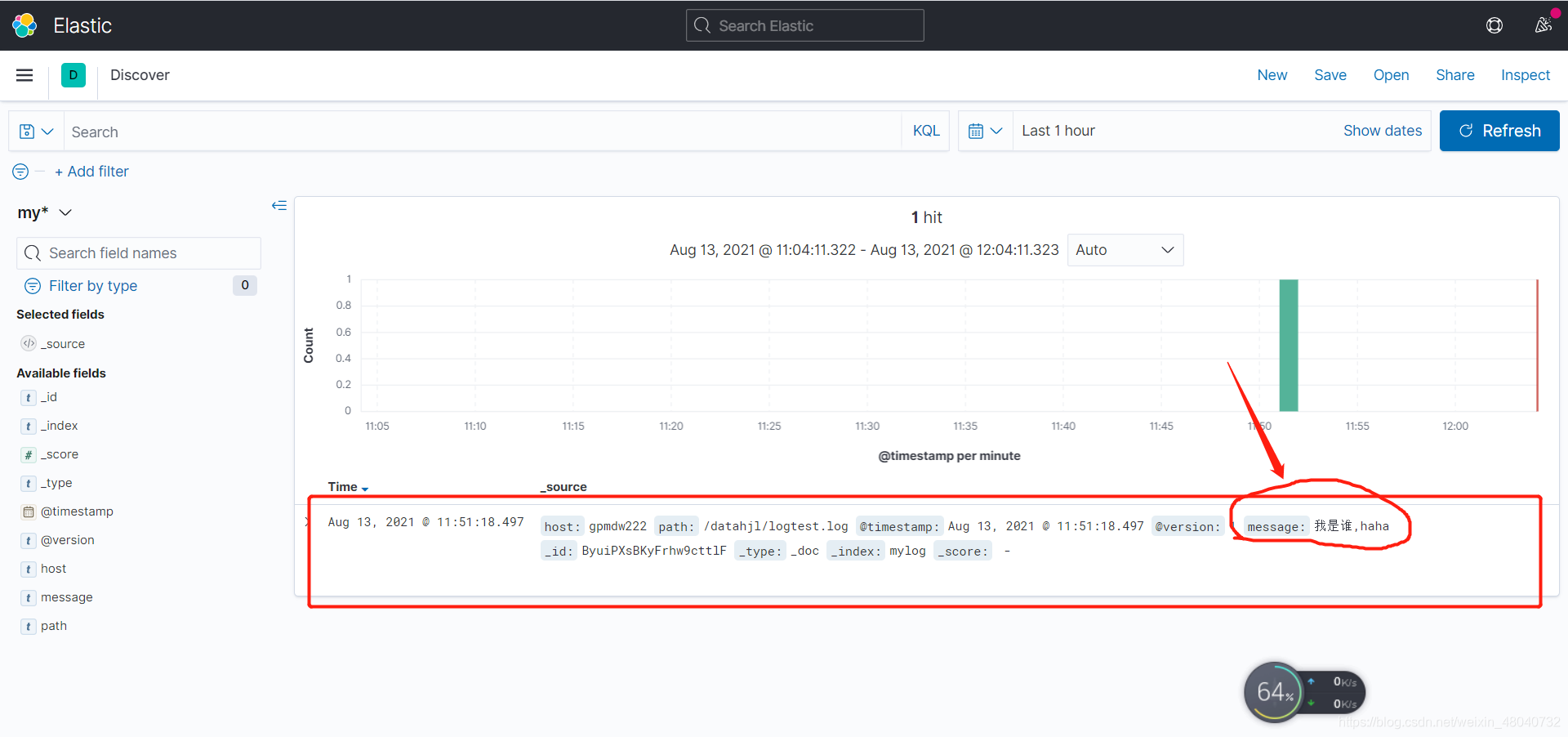Click the Elastic logo icon

[x=24, y=25]
